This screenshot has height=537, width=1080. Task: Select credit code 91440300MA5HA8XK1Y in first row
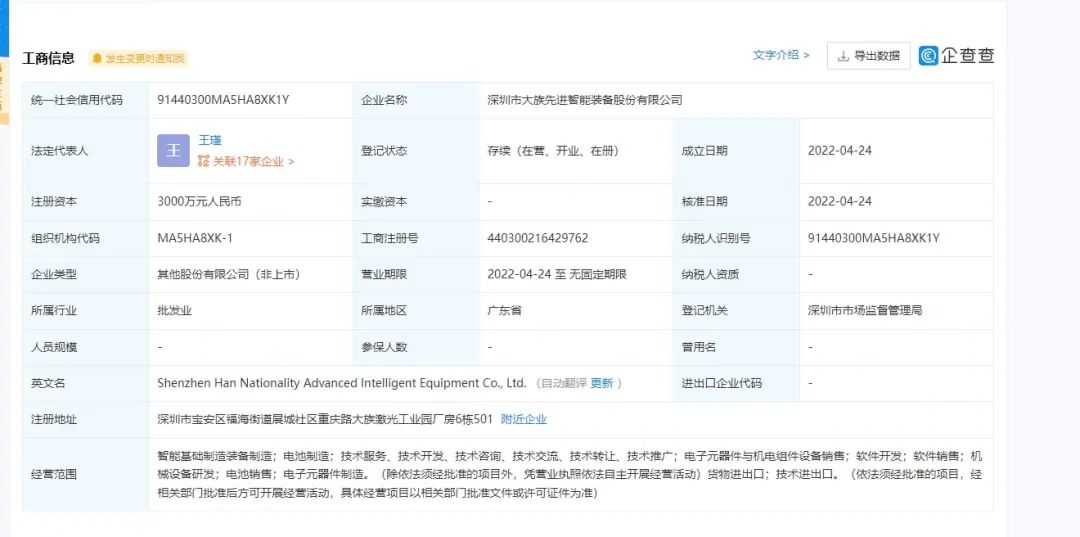(223, 100)
